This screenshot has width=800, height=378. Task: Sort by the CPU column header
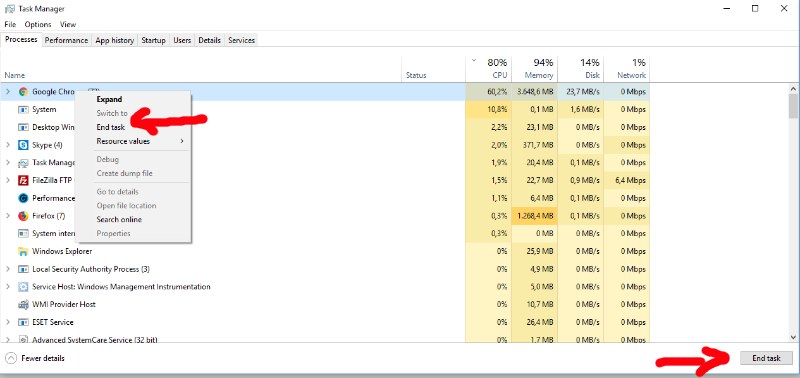(x=488, y=69)
